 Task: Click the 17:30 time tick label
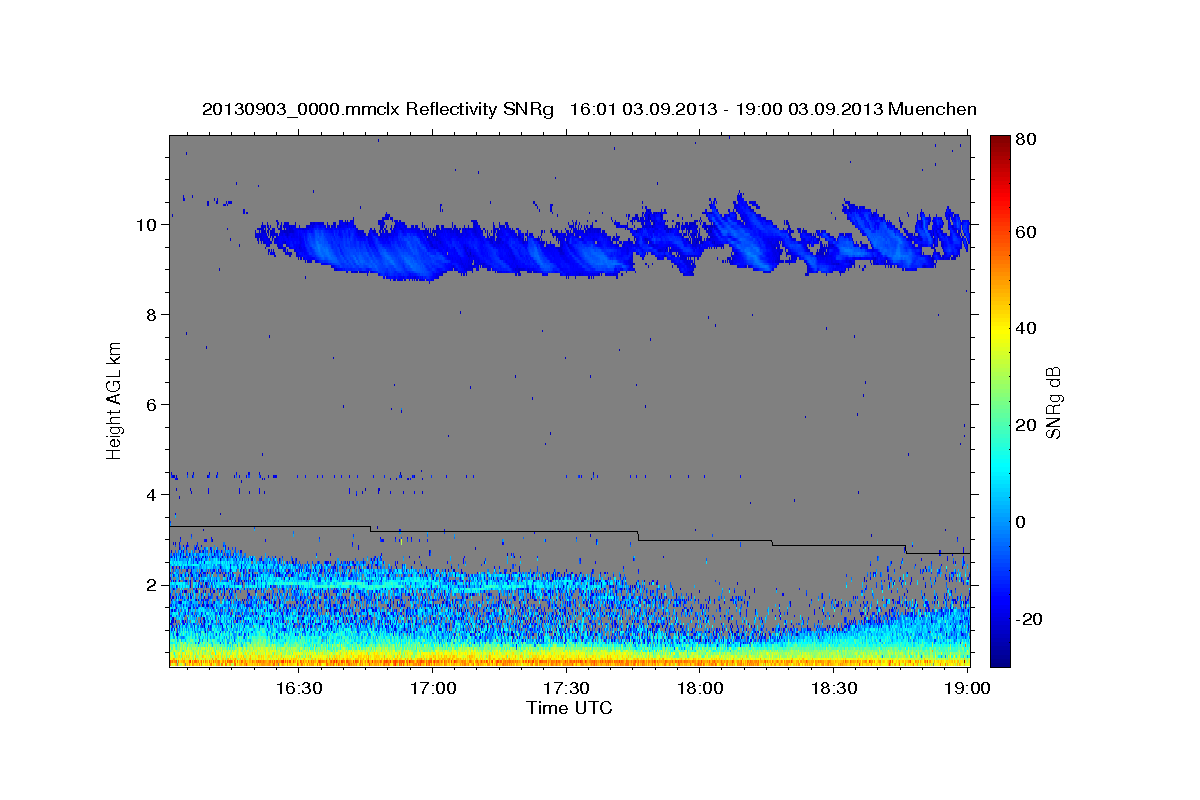(x=566, y=688)
